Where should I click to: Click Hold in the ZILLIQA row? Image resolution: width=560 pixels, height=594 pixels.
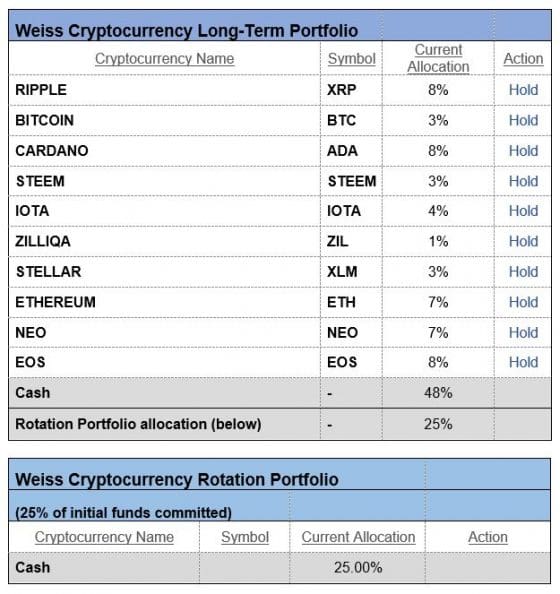523,241
